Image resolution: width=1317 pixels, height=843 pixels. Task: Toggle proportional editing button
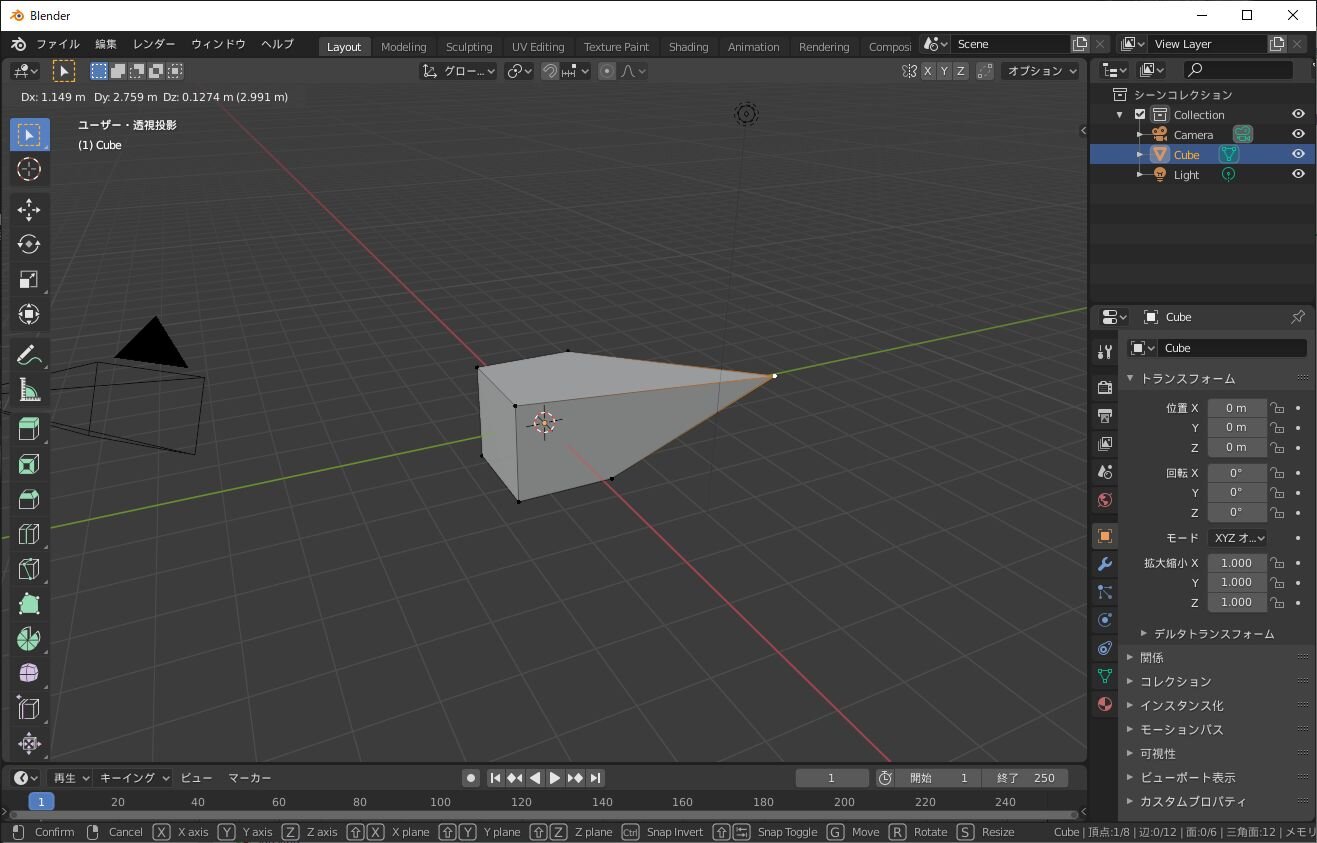point(608,71)
